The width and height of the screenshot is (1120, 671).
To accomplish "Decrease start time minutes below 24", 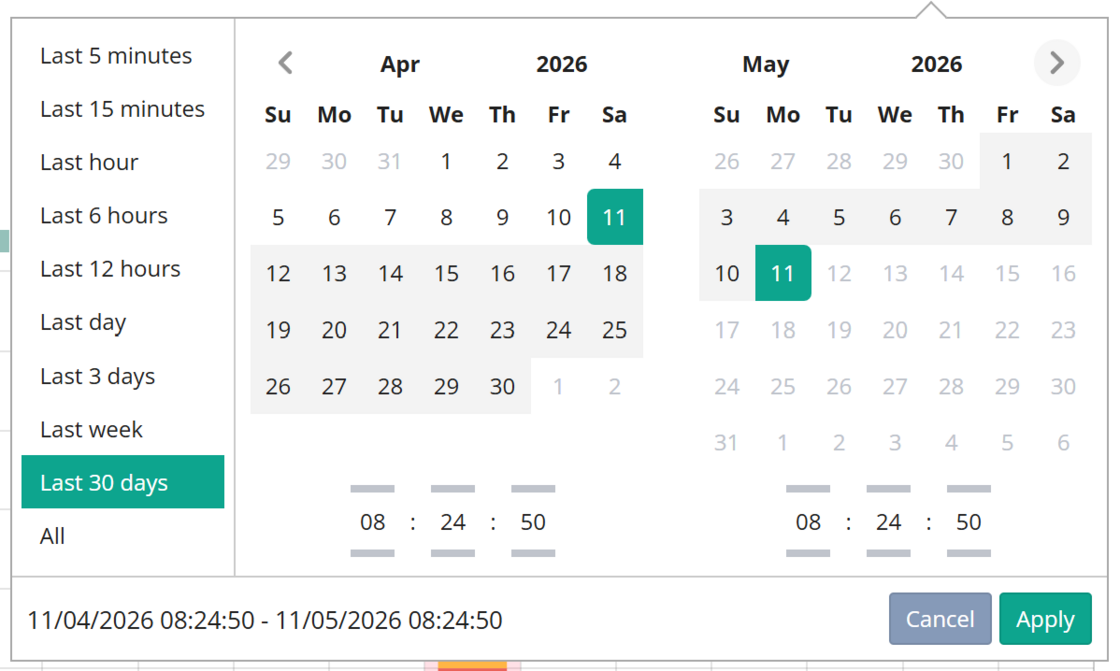I will 453,553.
